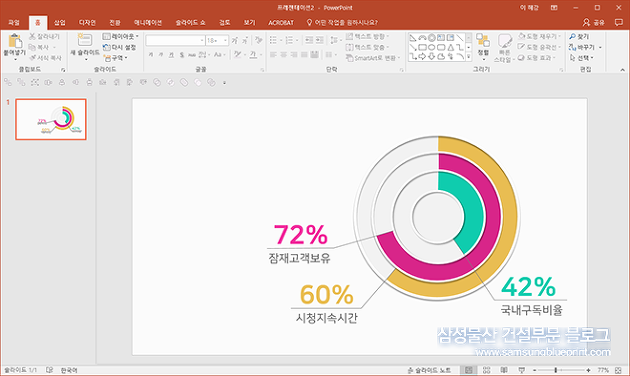The image size is (630, 376).
Task: Click Format Painter (서식 복사)
Action: tap(46, 58)
